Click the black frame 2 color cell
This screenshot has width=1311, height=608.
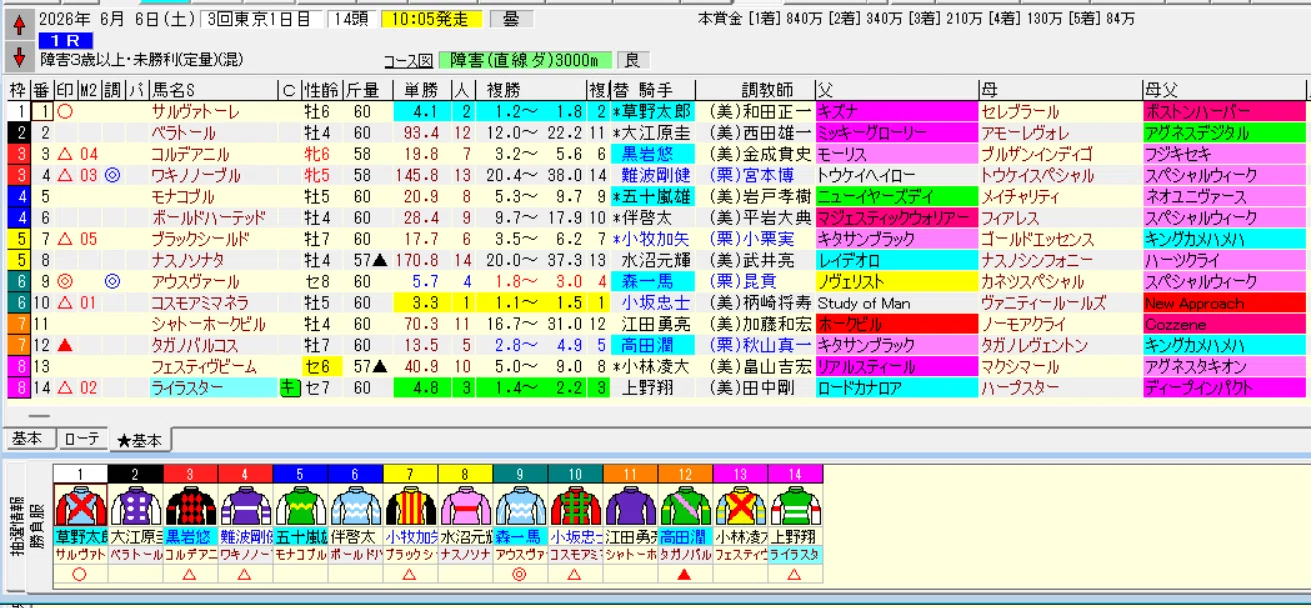[18, 133]
